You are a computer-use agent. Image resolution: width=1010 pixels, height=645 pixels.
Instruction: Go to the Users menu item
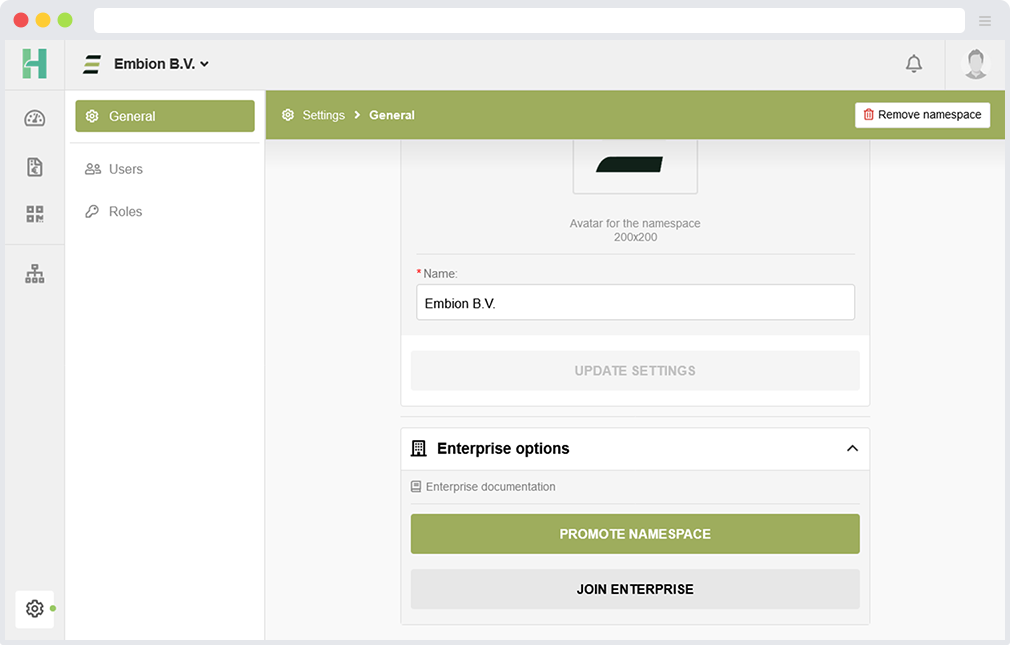tap(125, 169)
